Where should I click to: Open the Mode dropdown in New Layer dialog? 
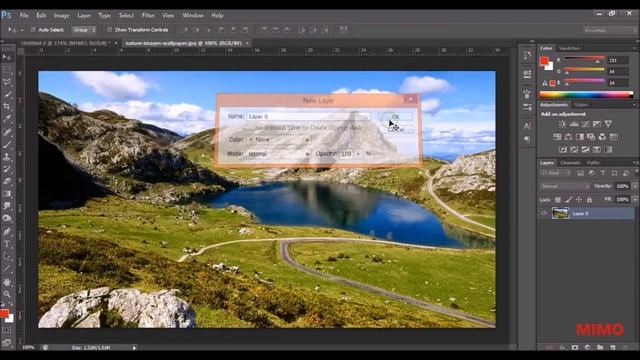pyautogui.click(x=279, y=154)
